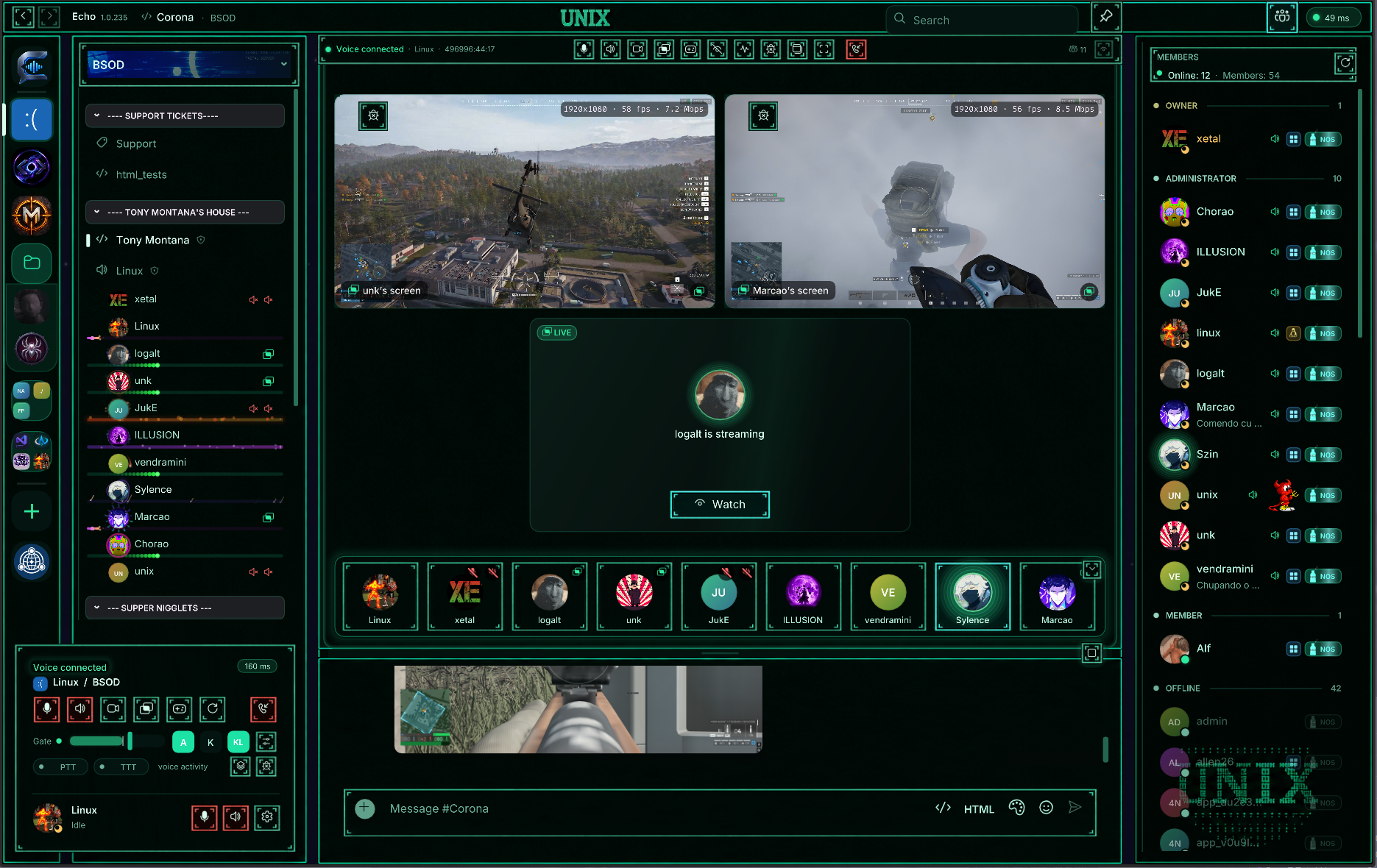Image resolution: width=1377 pixels, height=868 pixels.
Task: Click the HTML mode button
Action: (979, 808)
